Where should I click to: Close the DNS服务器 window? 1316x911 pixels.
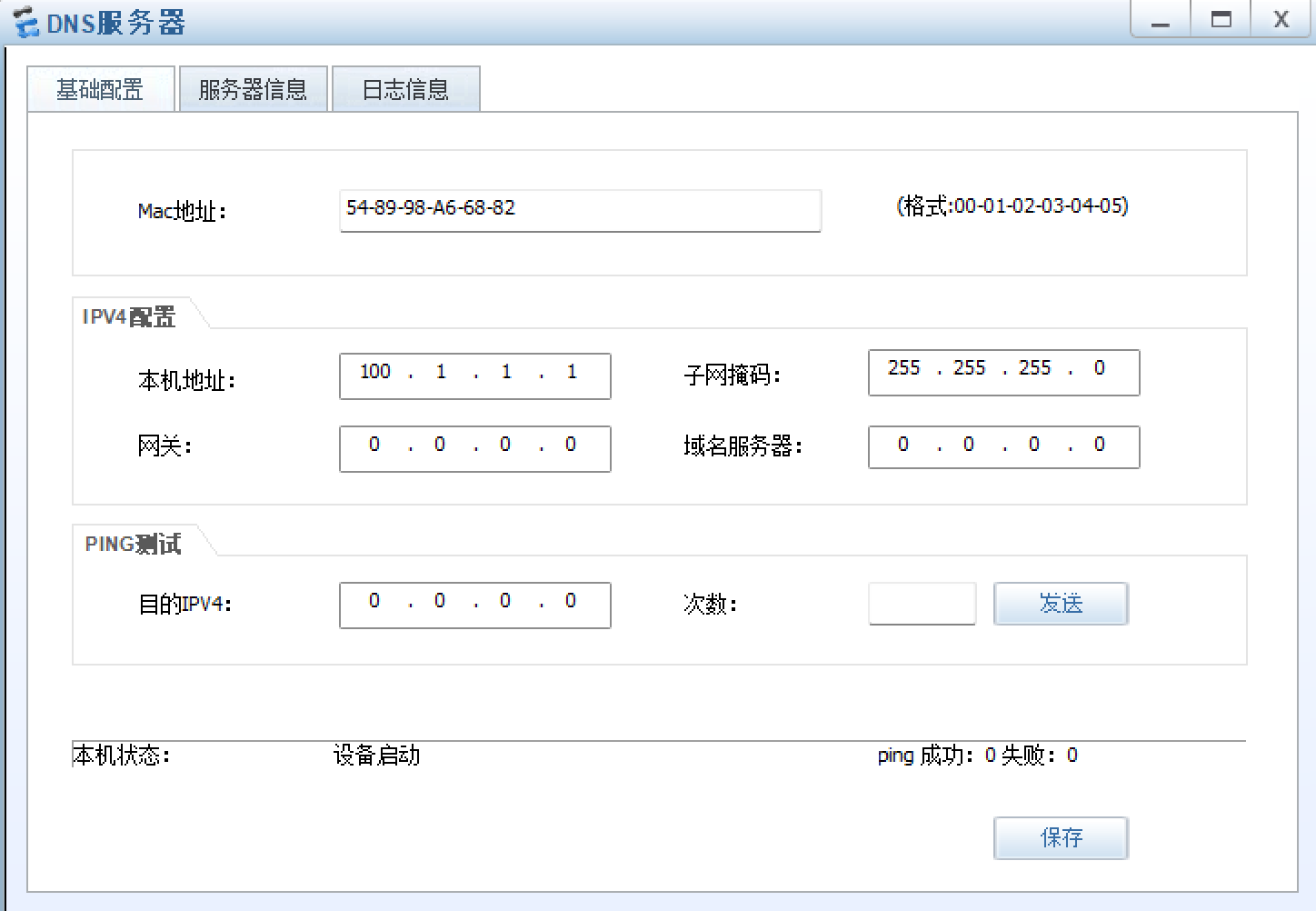tap(1281, 19)
